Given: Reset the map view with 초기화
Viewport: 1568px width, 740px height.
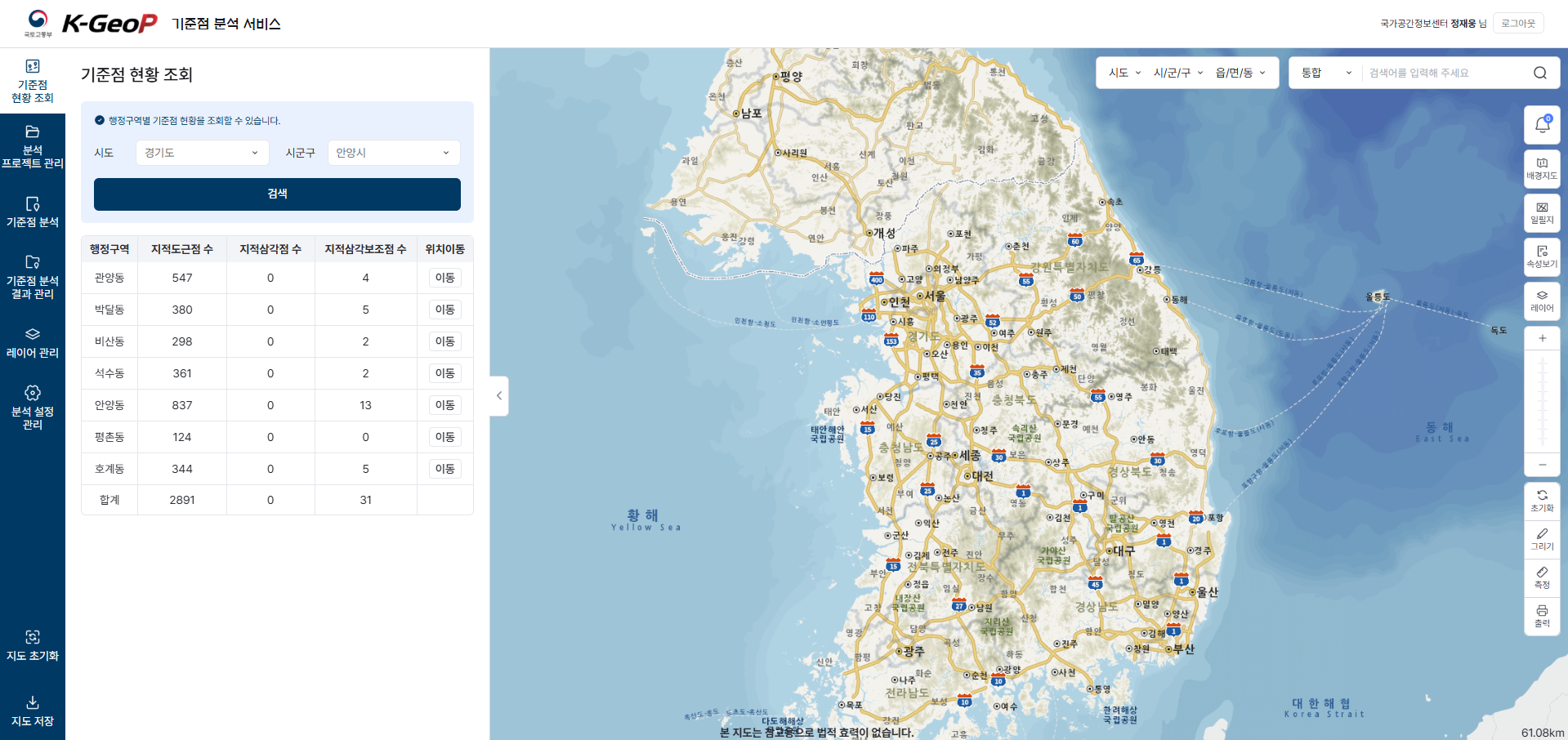Looking at the screenshot, I should pos(1542,501).
